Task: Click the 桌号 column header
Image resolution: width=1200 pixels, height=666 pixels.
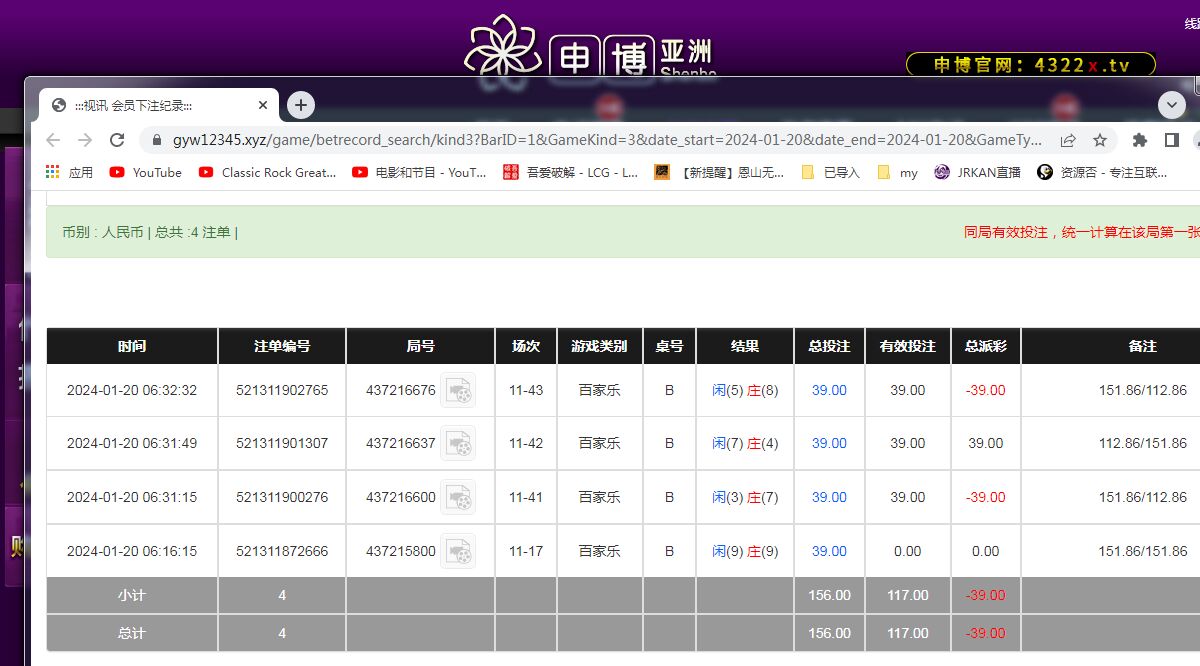Action: pyautogui.click(x=669, y=346)
